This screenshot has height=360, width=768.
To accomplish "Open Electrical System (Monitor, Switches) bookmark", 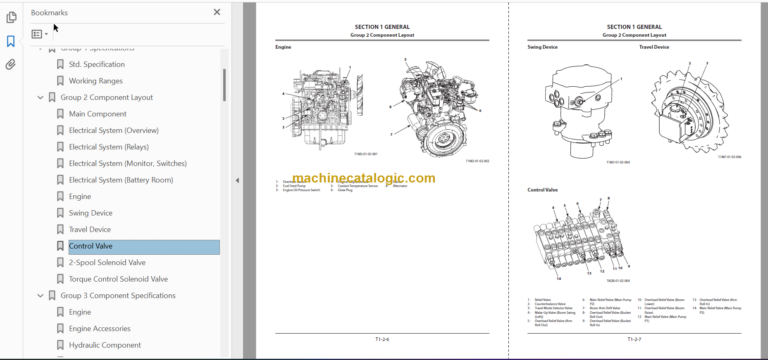I will (128, 164).
